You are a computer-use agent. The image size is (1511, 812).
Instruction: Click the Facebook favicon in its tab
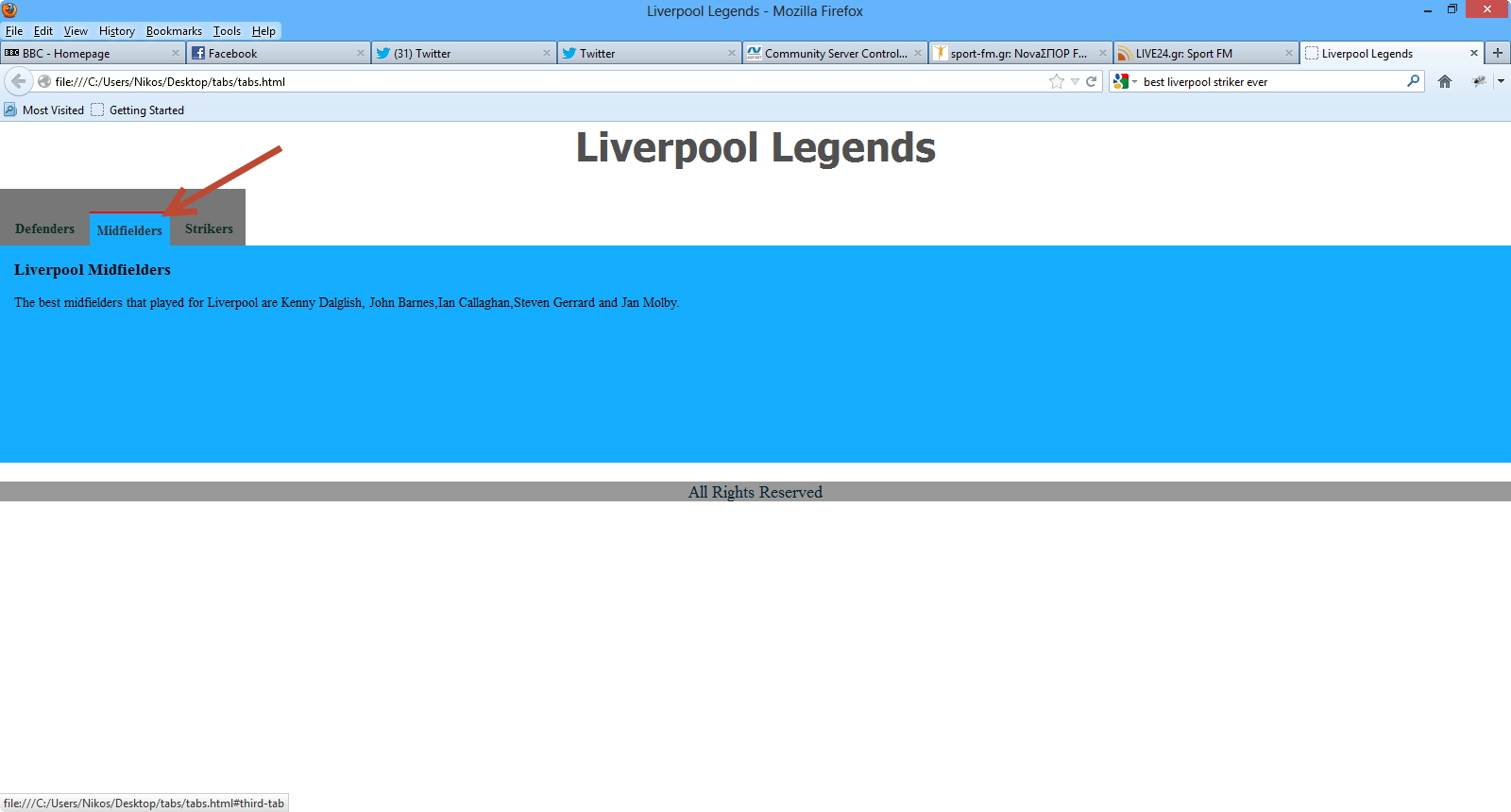[x=198, y=53]
